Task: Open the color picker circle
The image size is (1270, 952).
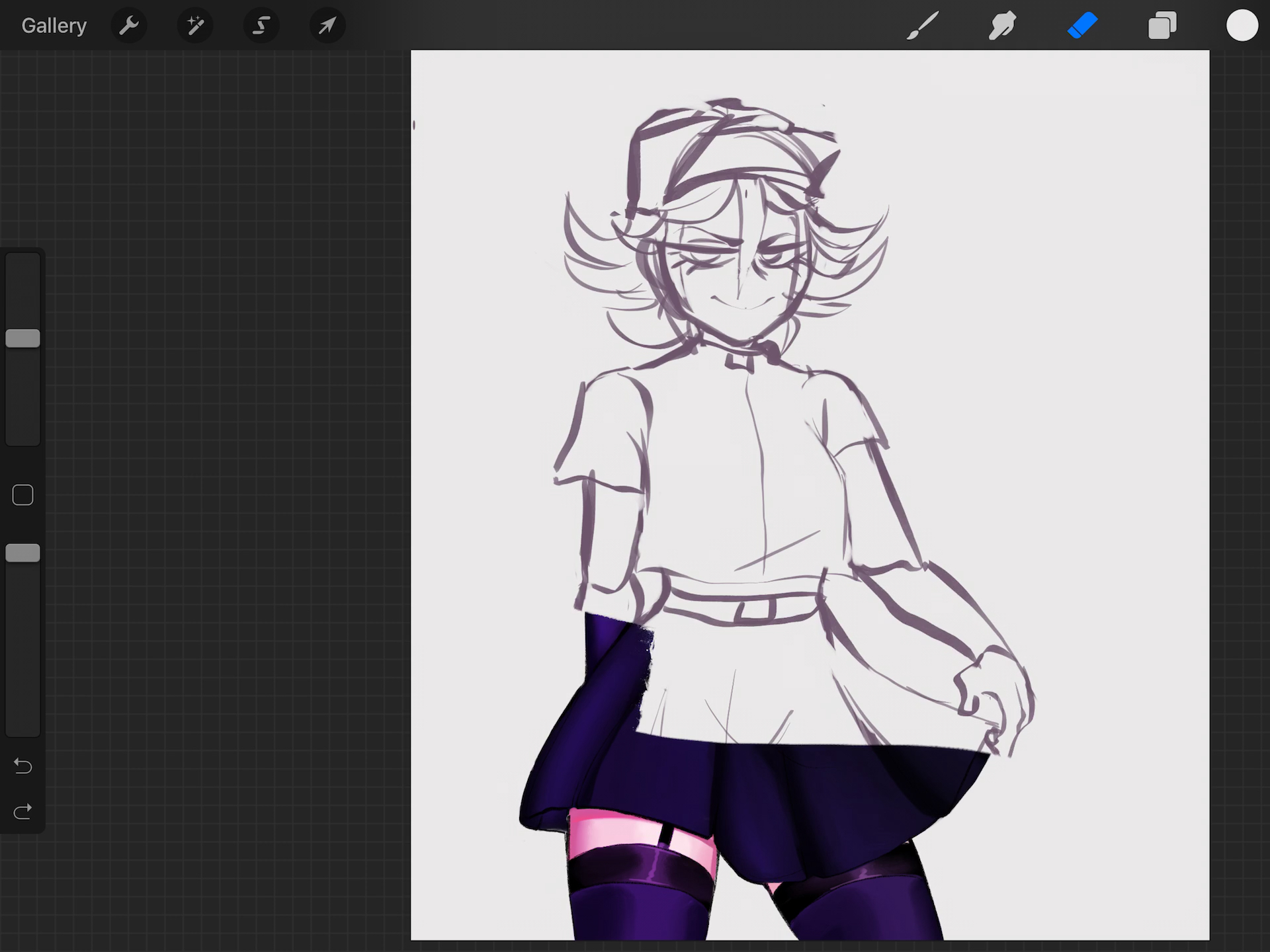Action: coord(1242,26)
